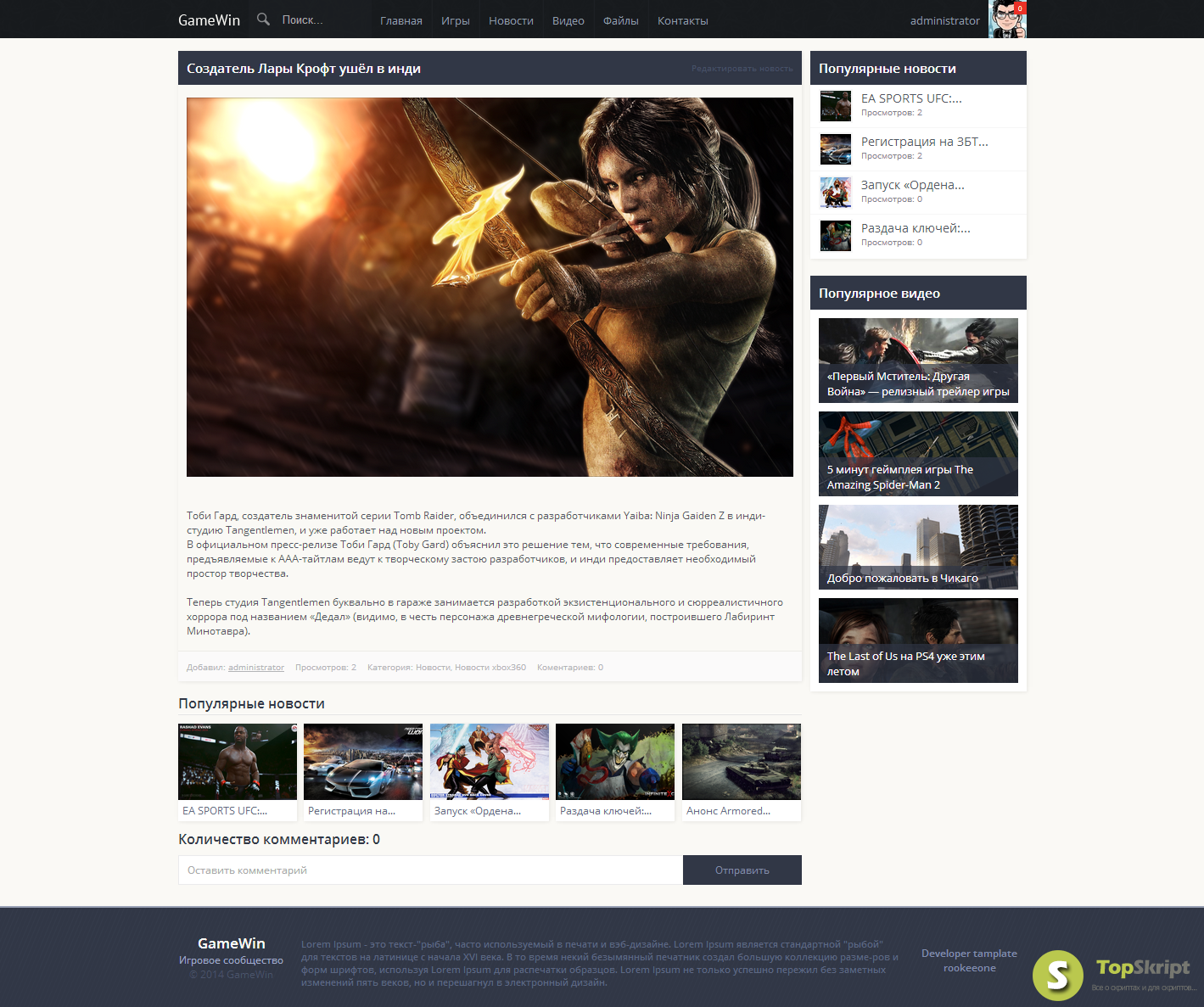Open the administrator avatar image
This screenshot has height=1007, width=1204.
(x=1007, y=19)
